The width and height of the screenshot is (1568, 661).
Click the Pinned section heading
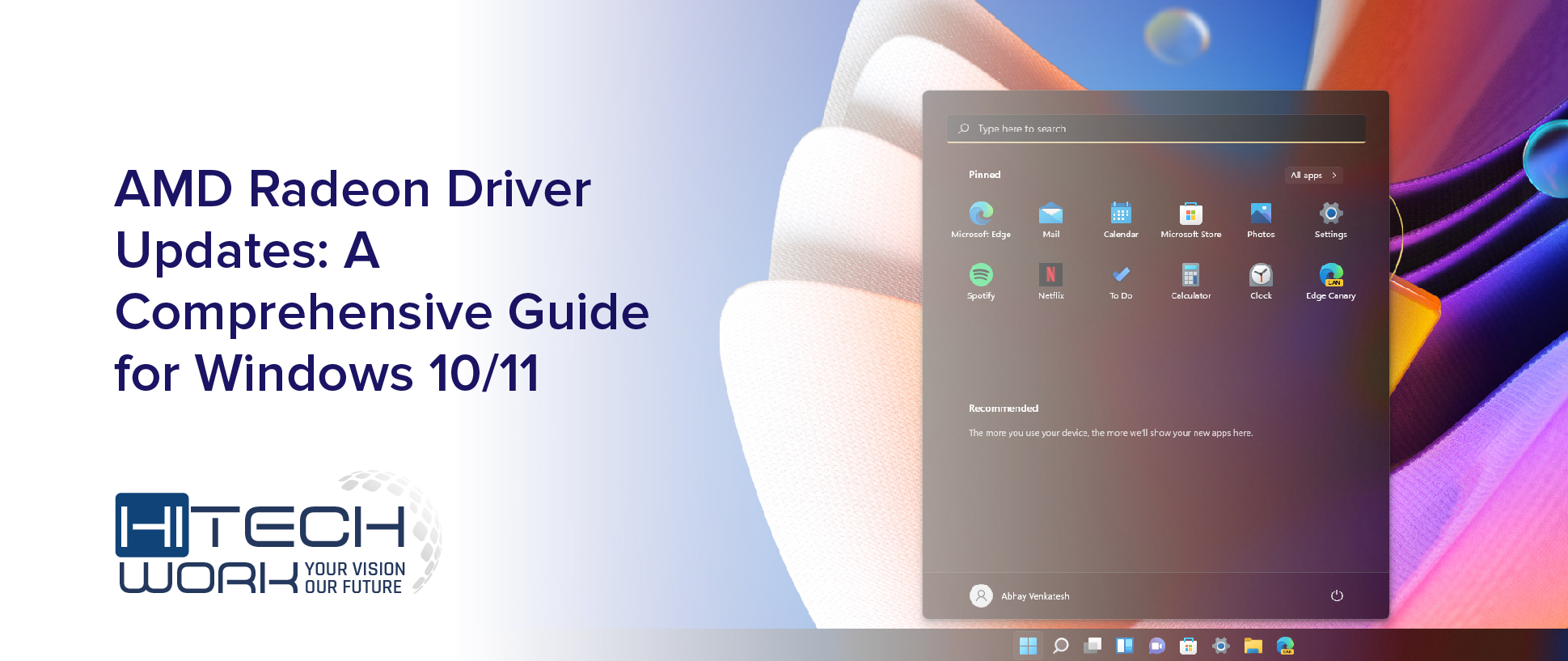(x=984, y=175)
